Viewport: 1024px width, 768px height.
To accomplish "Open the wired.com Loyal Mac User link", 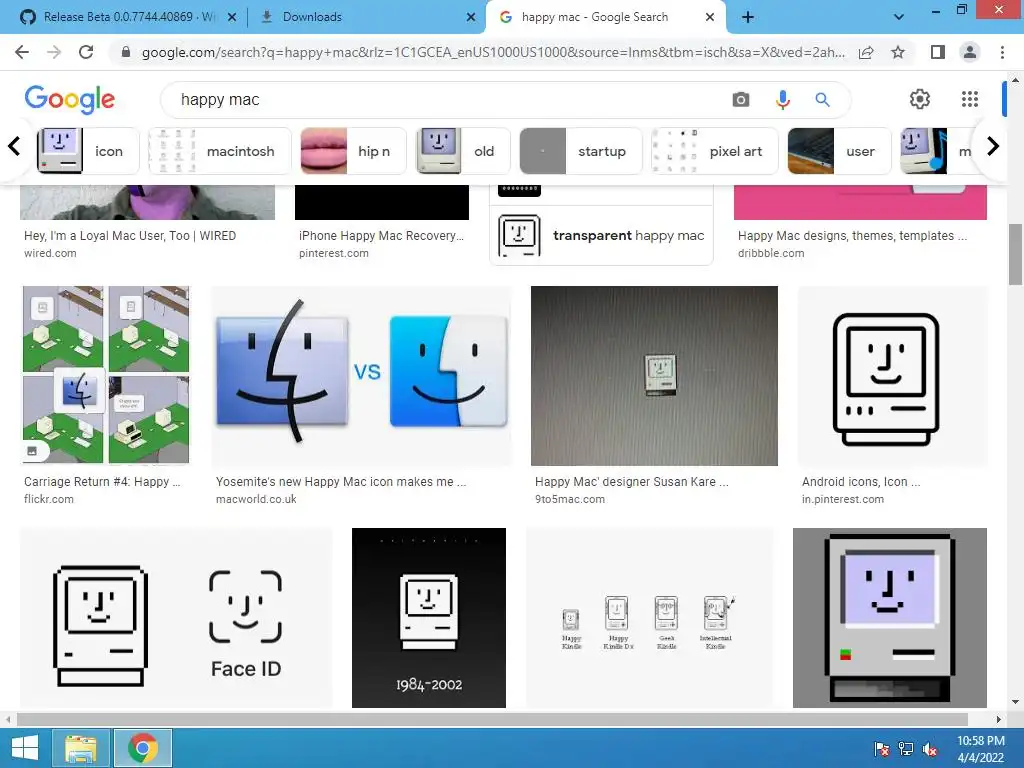I will [x=130, y=236].
